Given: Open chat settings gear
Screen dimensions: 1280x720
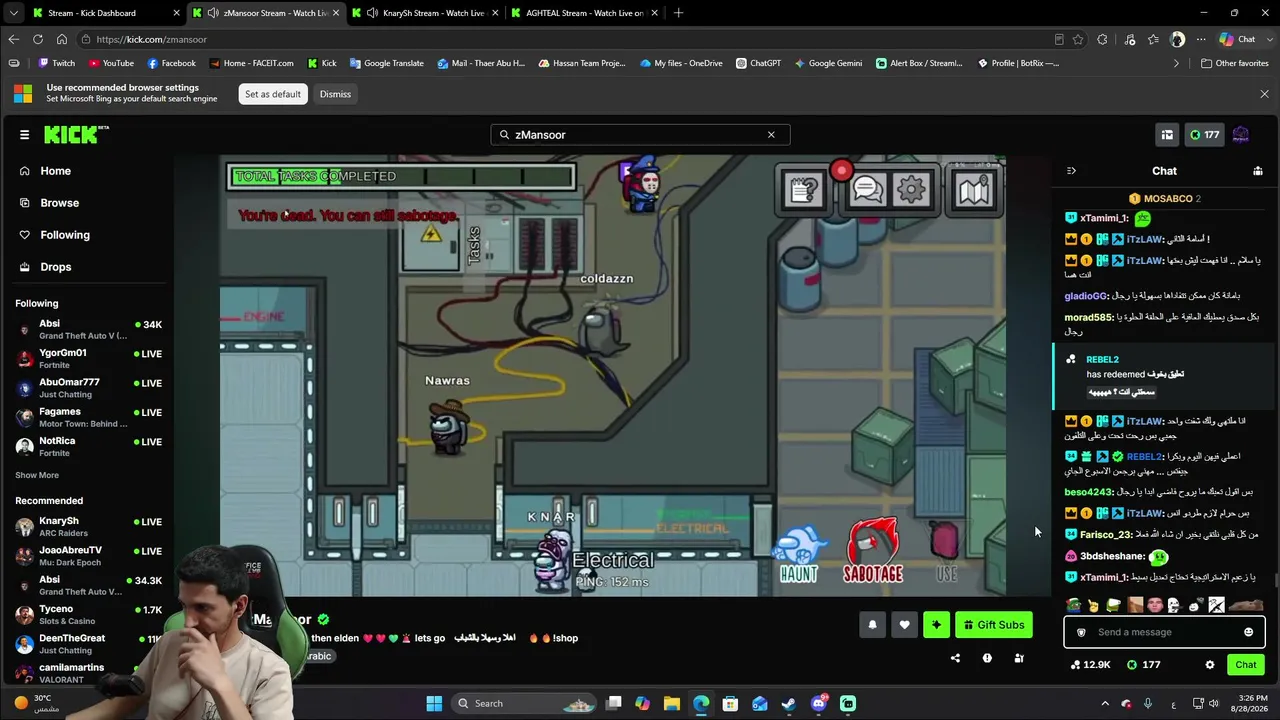Looking at the screenshot, I should (1210, 665).
